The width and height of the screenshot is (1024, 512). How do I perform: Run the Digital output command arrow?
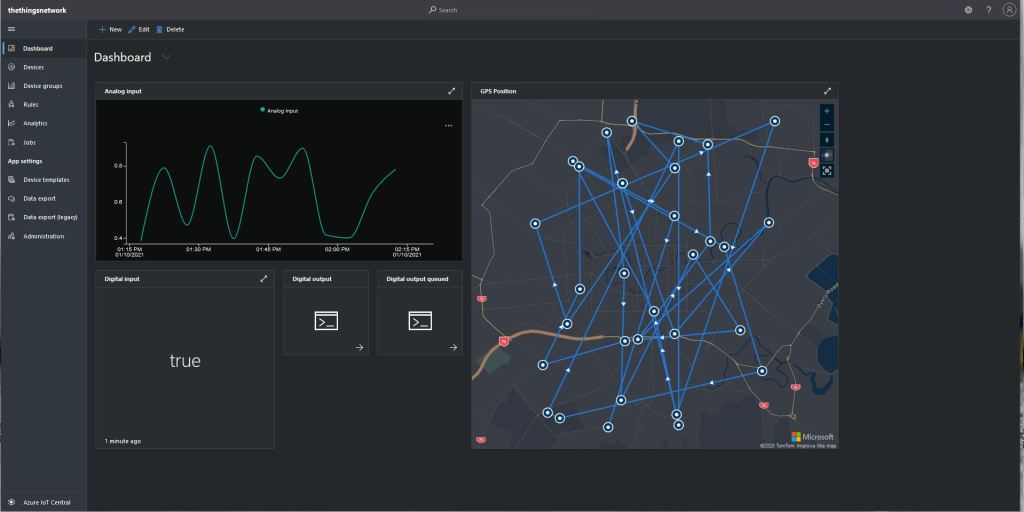tap(359, 347)
